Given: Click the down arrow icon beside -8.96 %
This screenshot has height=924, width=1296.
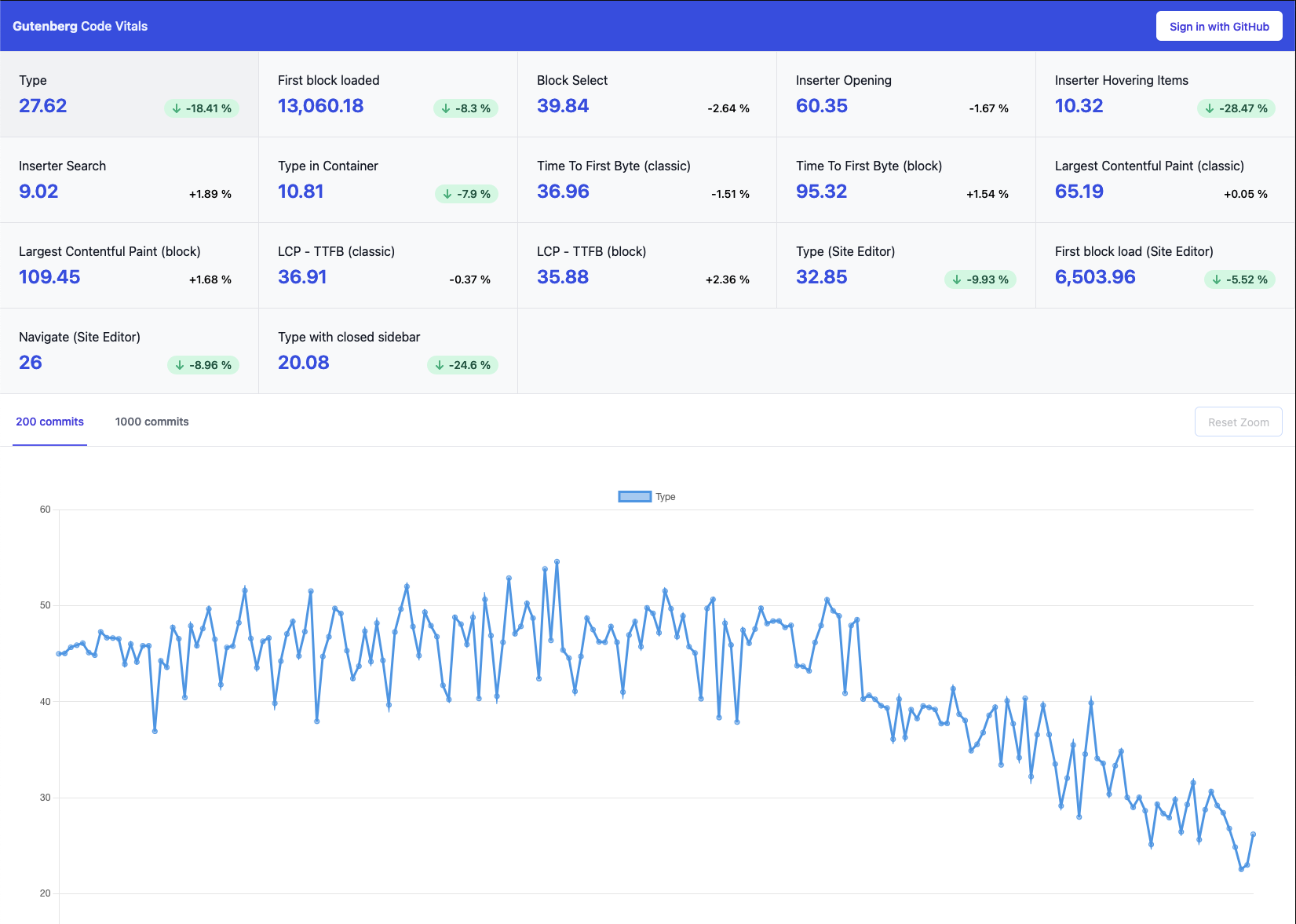Looking at the screenshot, I should (x=180, y=365).
